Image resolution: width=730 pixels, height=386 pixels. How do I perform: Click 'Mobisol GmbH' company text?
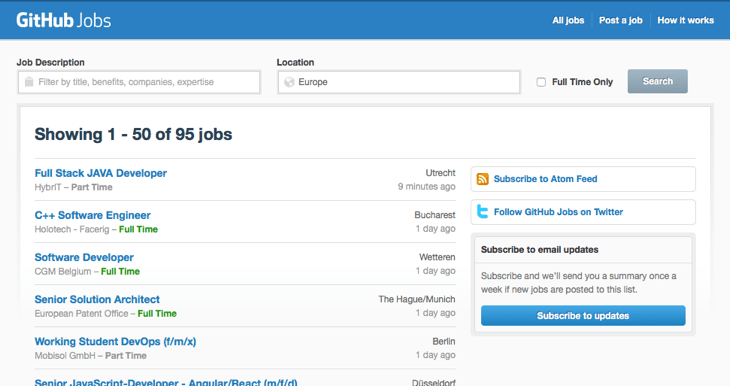tap(65, 355)
